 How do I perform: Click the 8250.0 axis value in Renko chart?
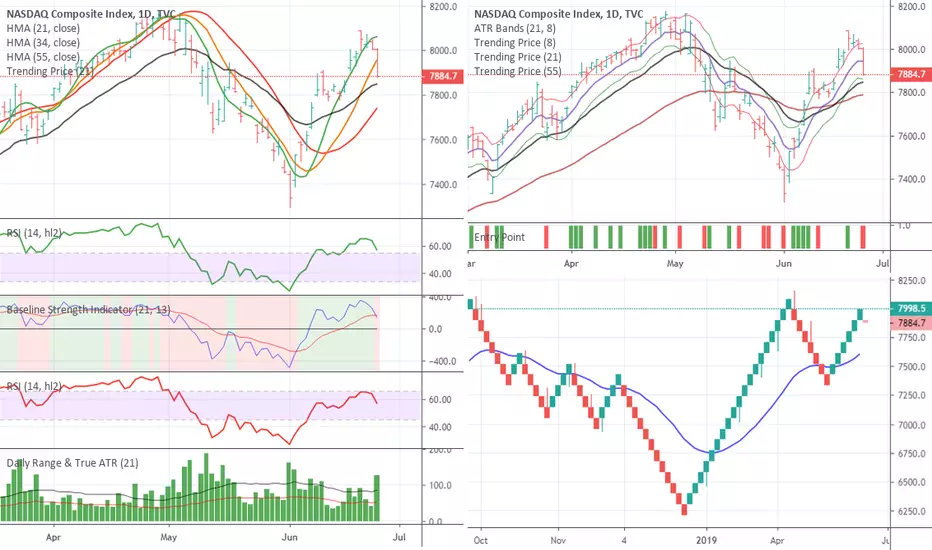click(x=911, y=280)
